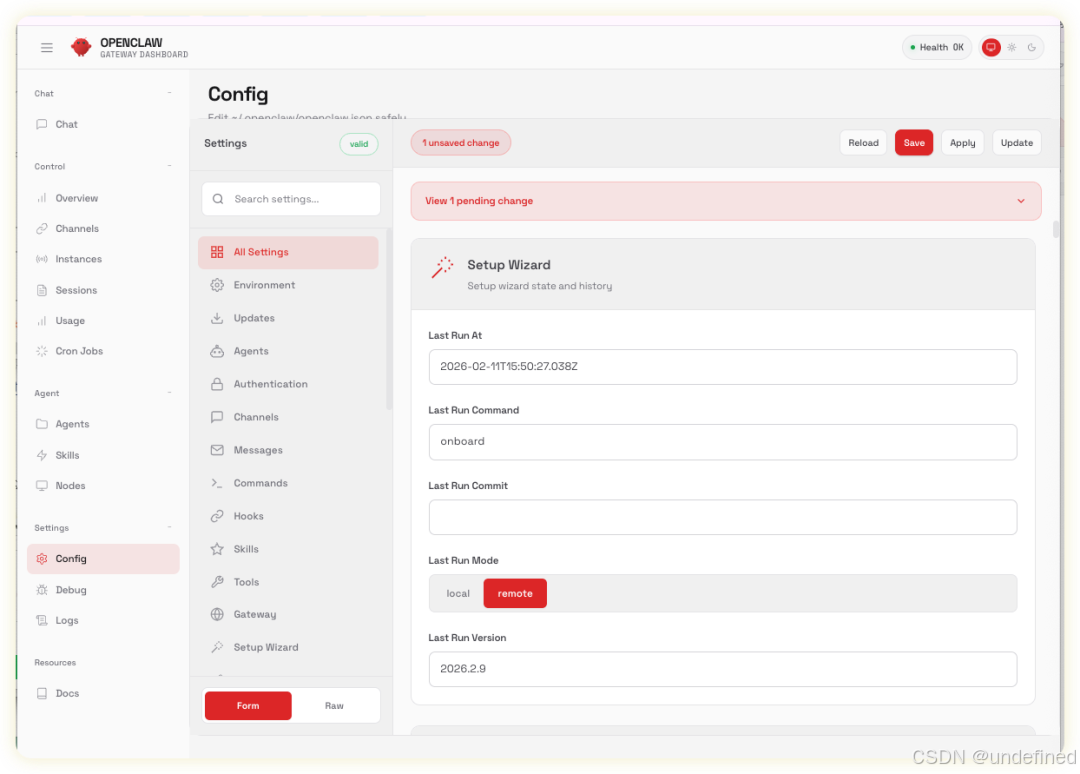1080x774 pixels.
Task: Click the Health OK status badge
Action: (x=936, y=48)
